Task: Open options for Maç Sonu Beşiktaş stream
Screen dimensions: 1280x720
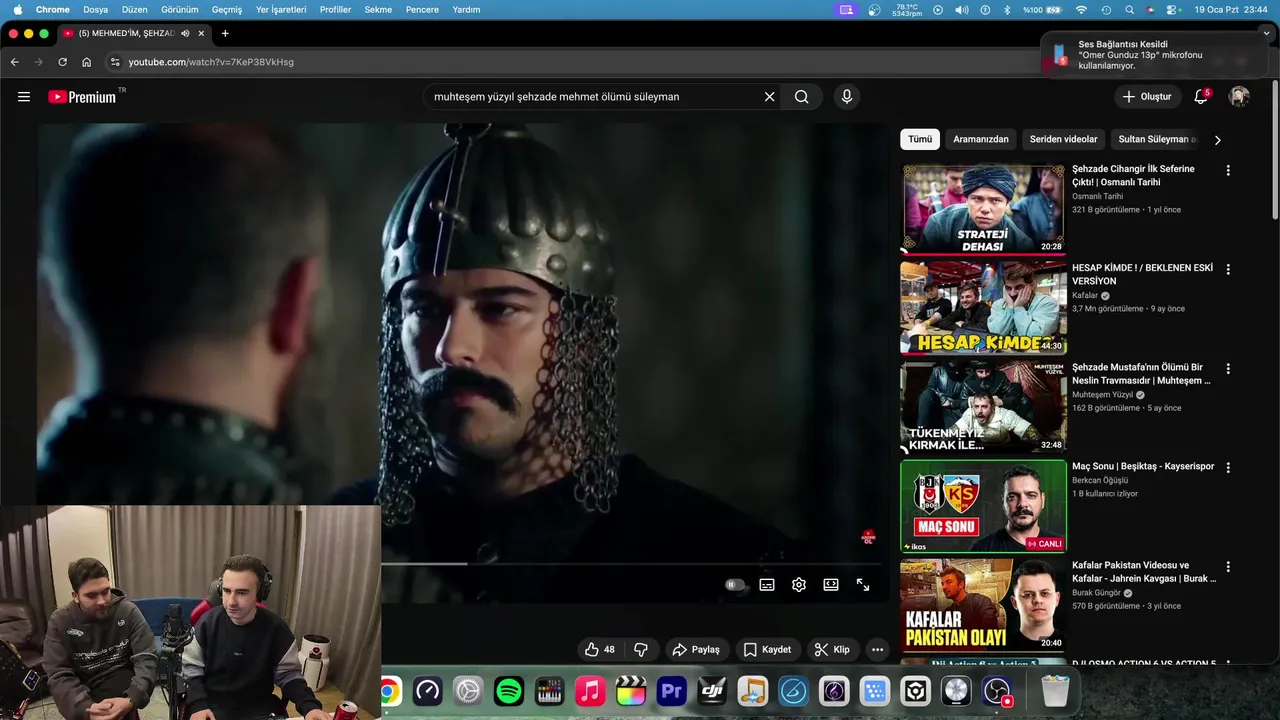Action: 1228,468
